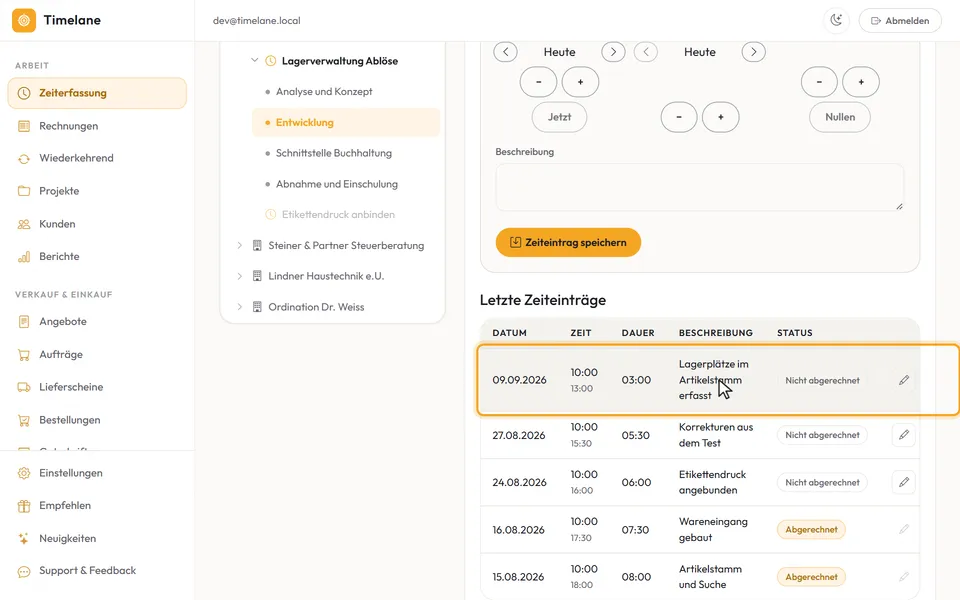Click building icon of Lindner Haustechnik
This screenshot has height=600, width=960.
257,276
